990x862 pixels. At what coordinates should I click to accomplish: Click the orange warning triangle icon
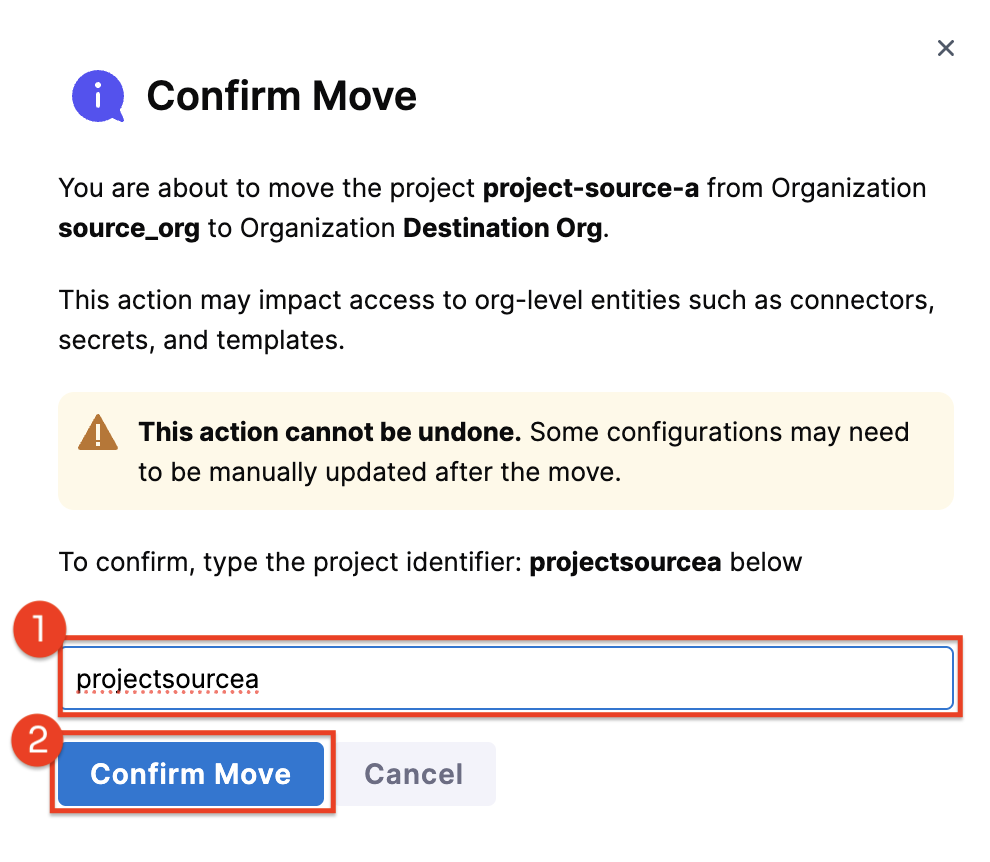[x=98, y=433]
